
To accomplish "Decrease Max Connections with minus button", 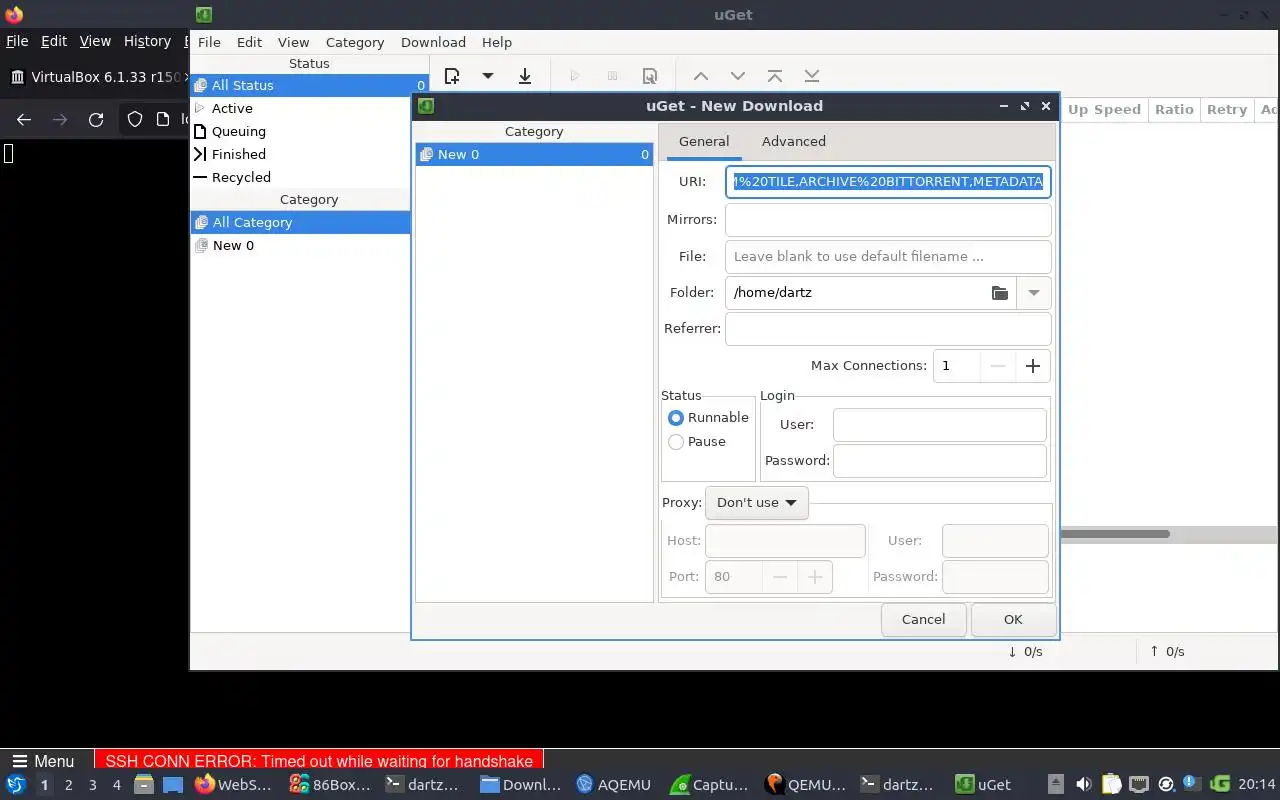I will pos(997,365).
